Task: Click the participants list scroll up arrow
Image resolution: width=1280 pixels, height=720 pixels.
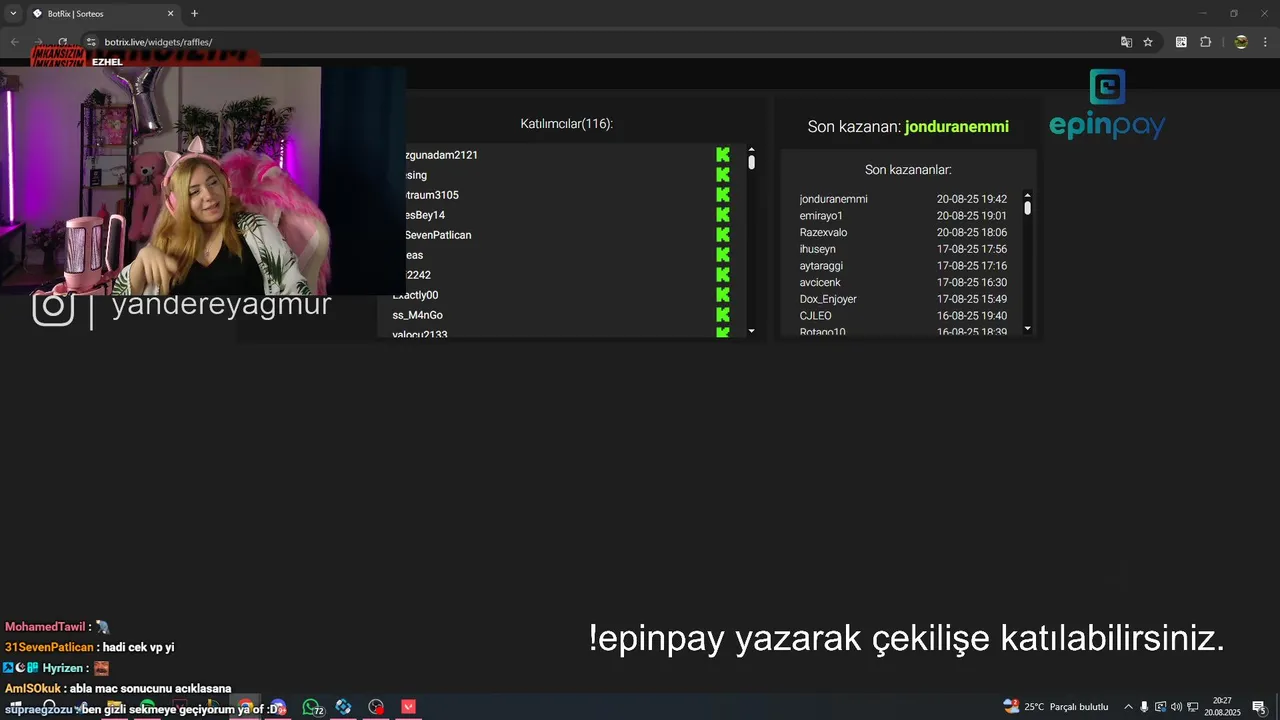Action: (751, 150)
